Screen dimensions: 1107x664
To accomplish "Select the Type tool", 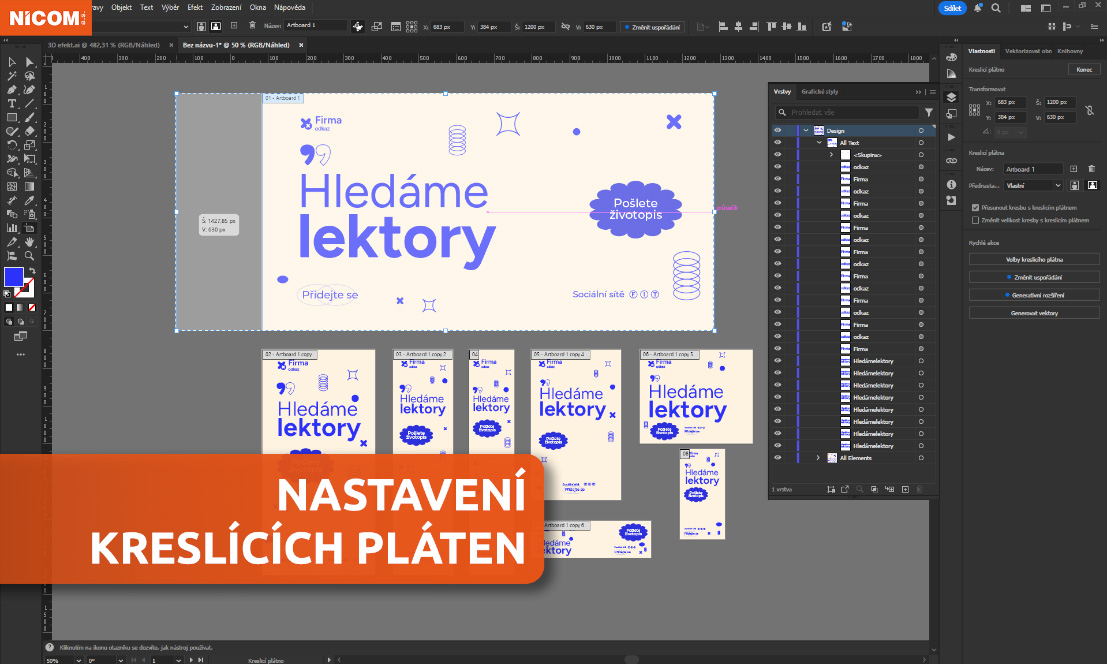I will 12,104.
